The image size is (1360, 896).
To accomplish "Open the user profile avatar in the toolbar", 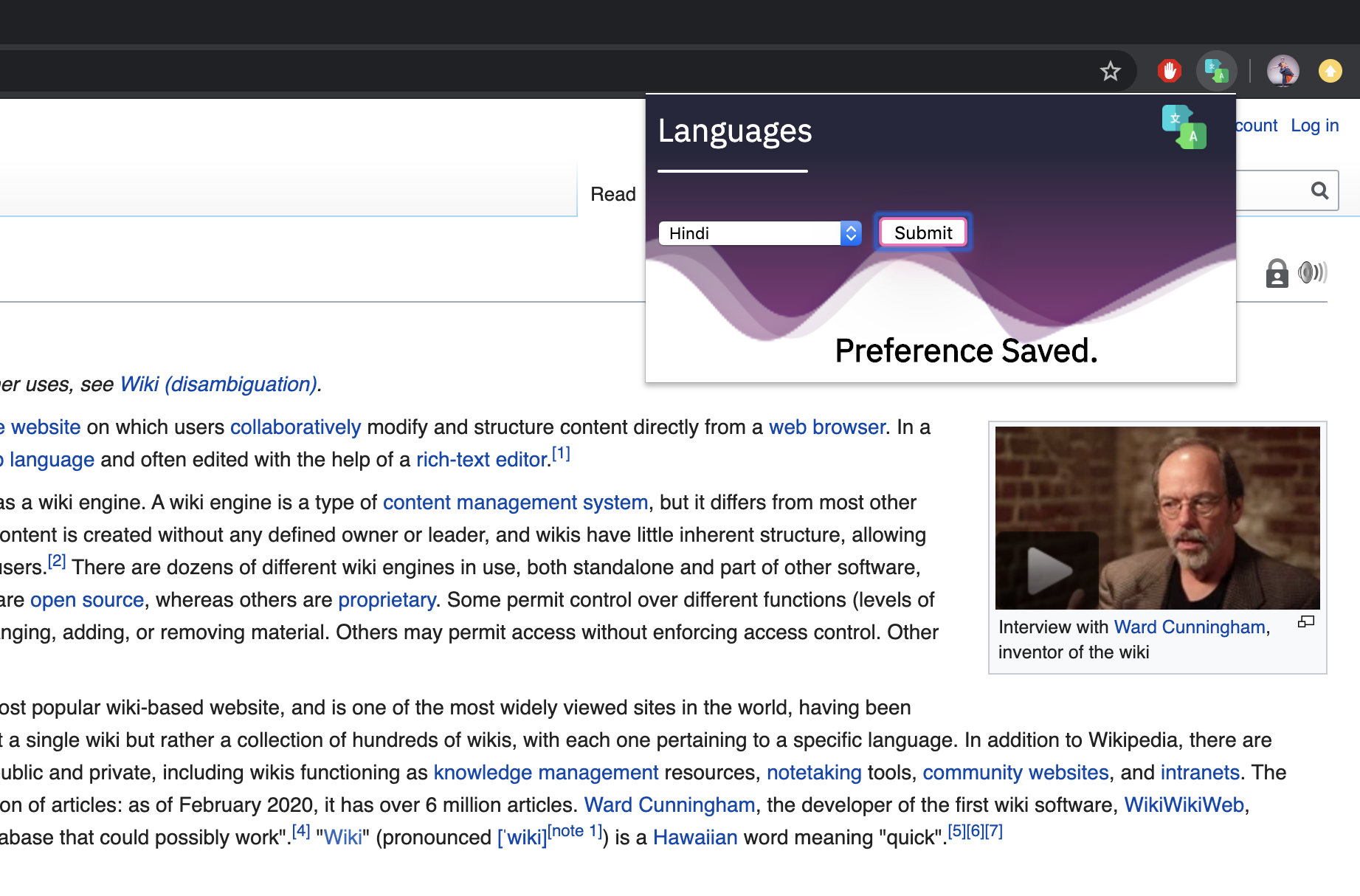I will (1283, 71).
